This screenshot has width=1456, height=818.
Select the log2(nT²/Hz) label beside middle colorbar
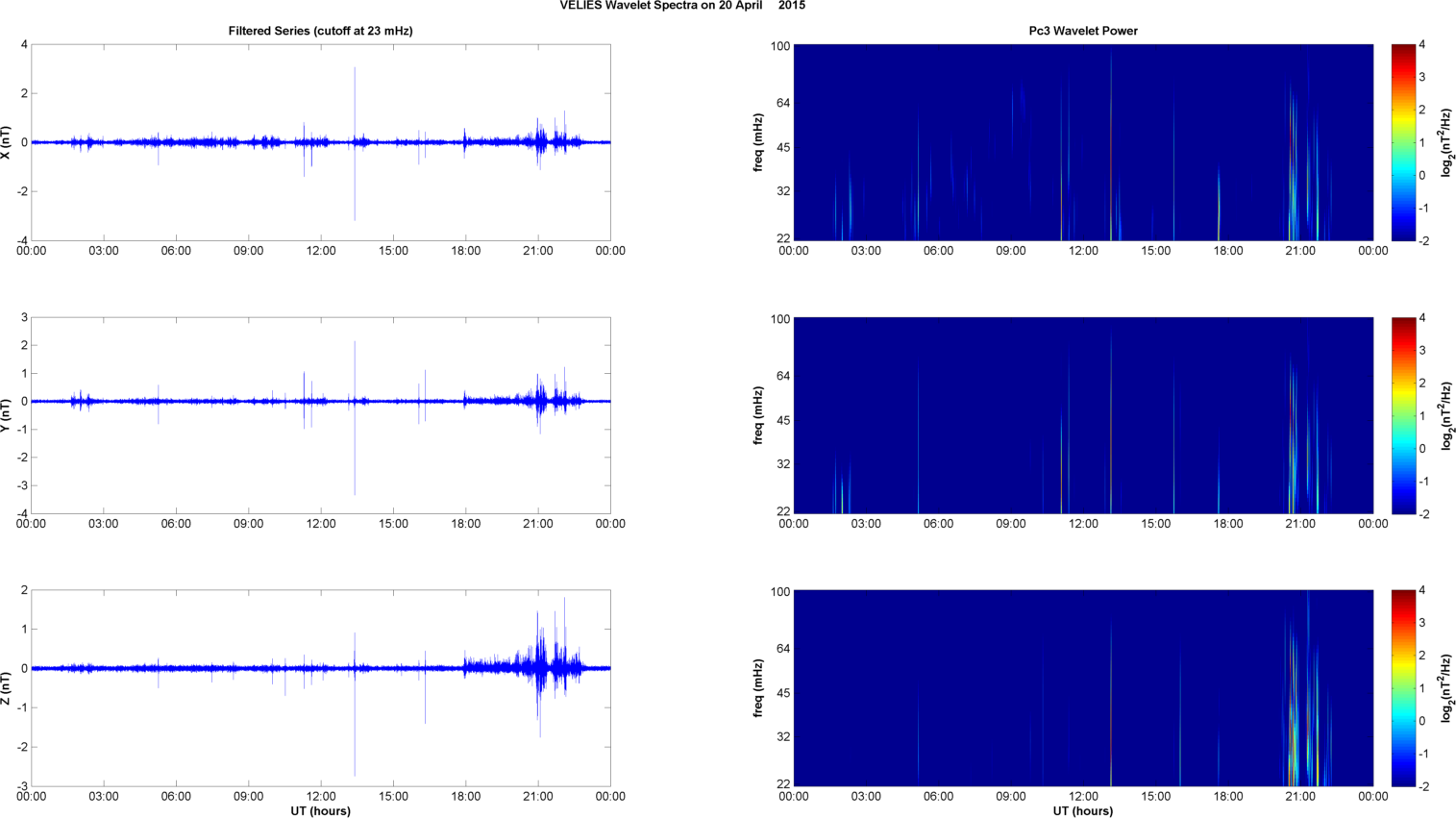[x=1447, y=415]
